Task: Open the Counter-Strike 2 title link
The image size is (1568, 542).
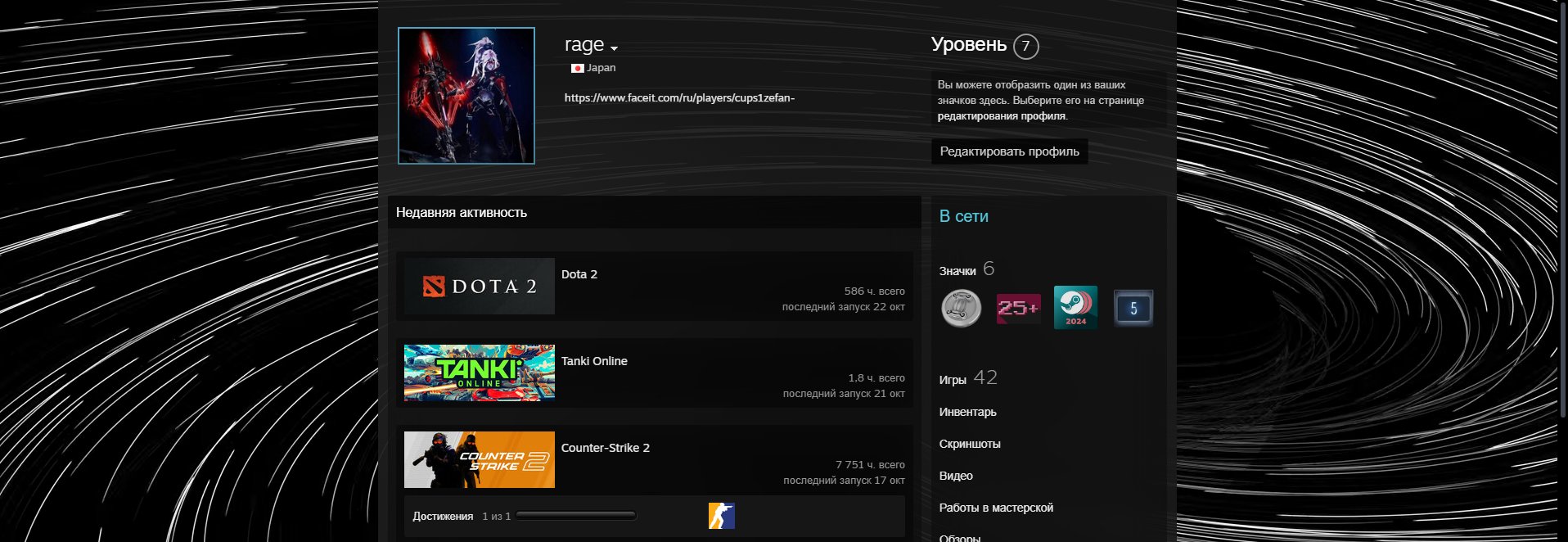Action: [606, 448]
